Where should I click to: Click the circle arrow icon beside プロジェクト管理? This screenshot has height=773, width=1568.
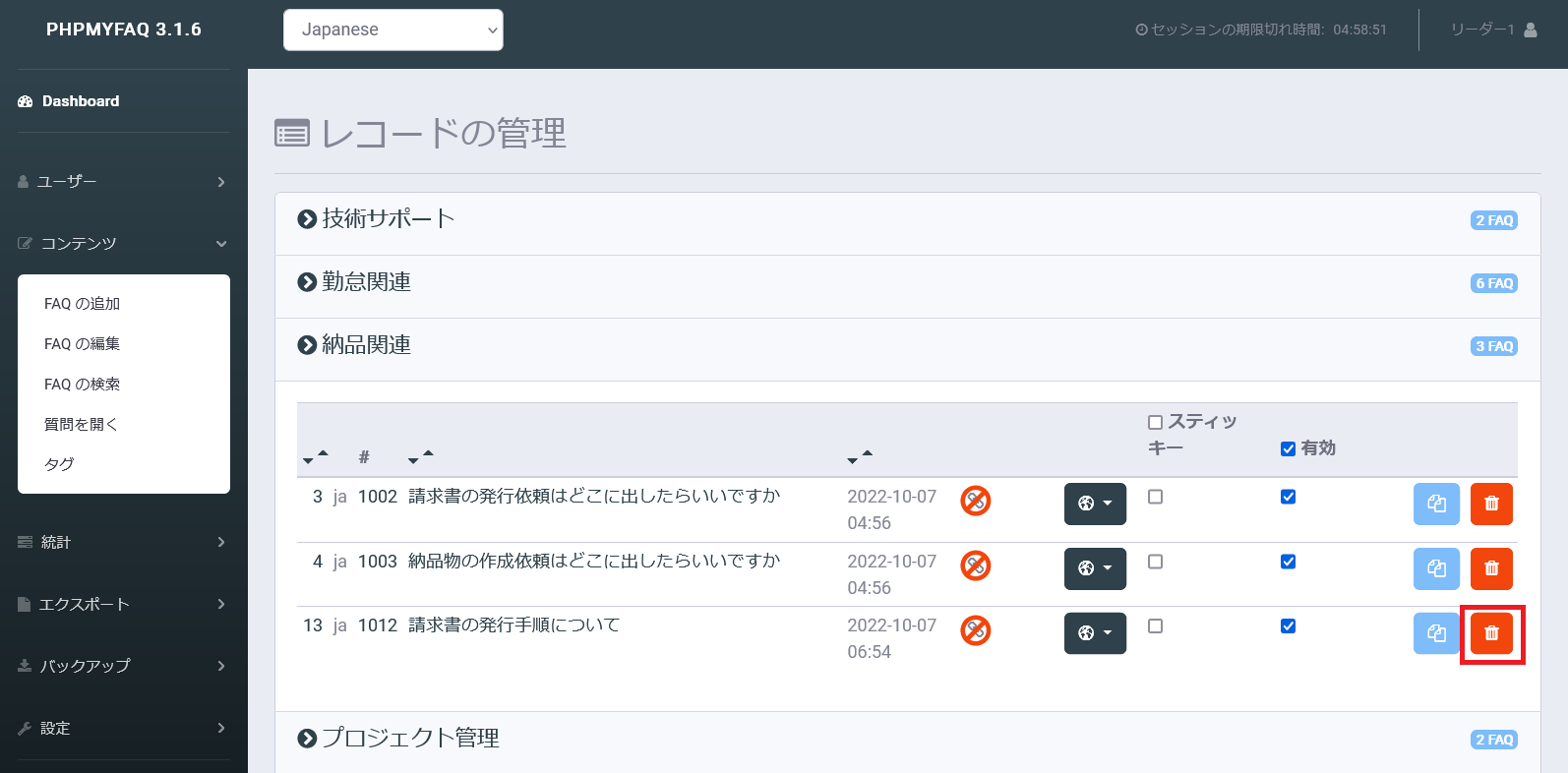pos(307,739)
